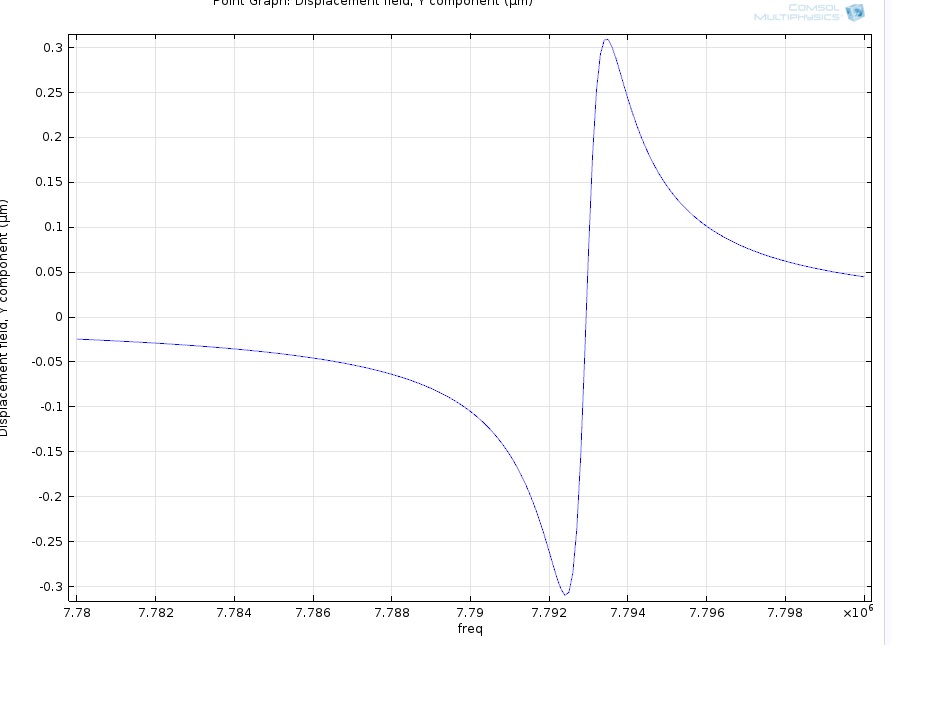The width and height of the screenshot is (944, 716).
Task: Click the vertical Displacement field y-axis label
Action: (x=4, y=318)
